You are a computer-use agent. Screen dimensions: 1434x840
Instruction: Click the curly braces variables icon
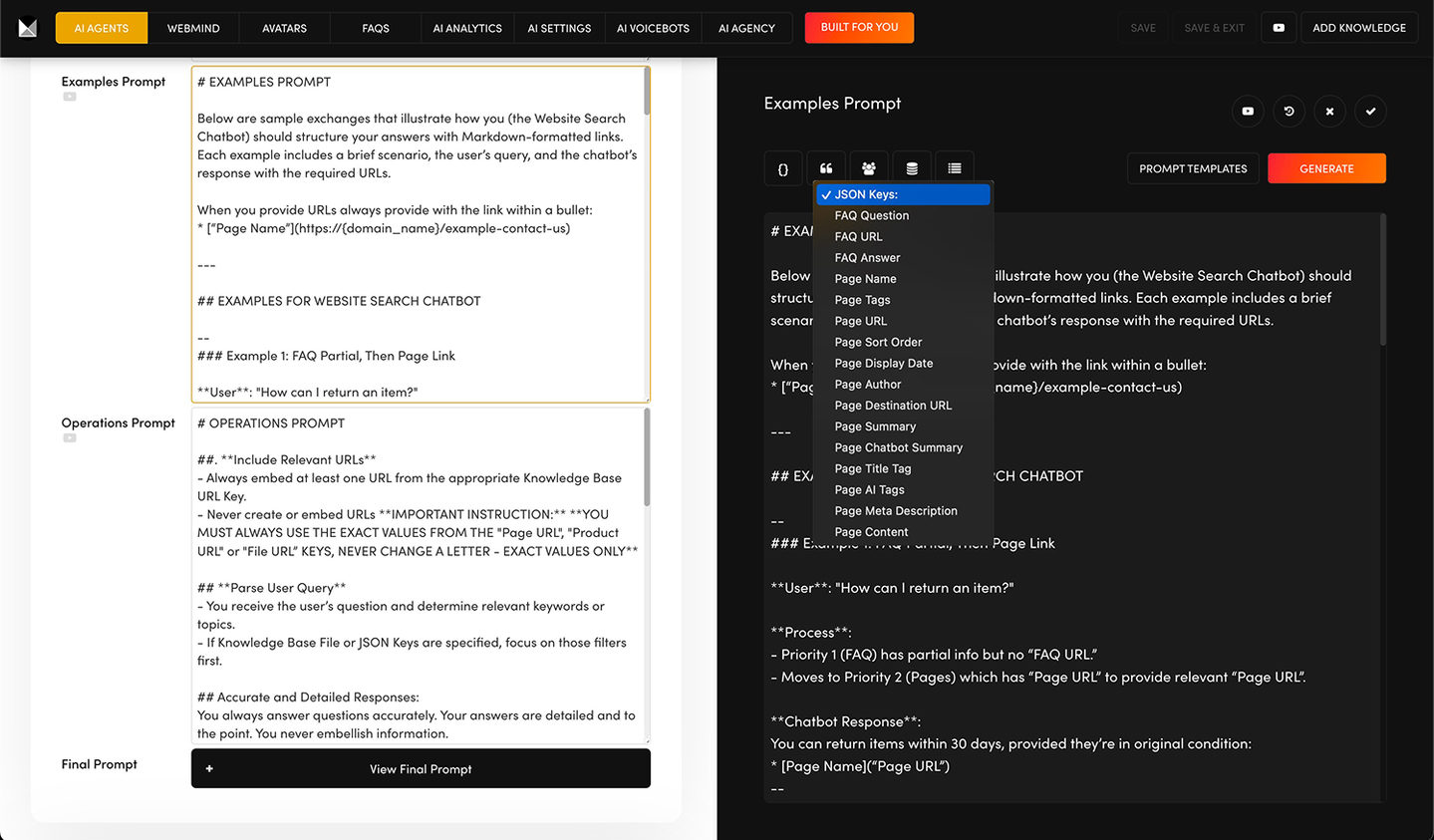[x=783, y=168]
